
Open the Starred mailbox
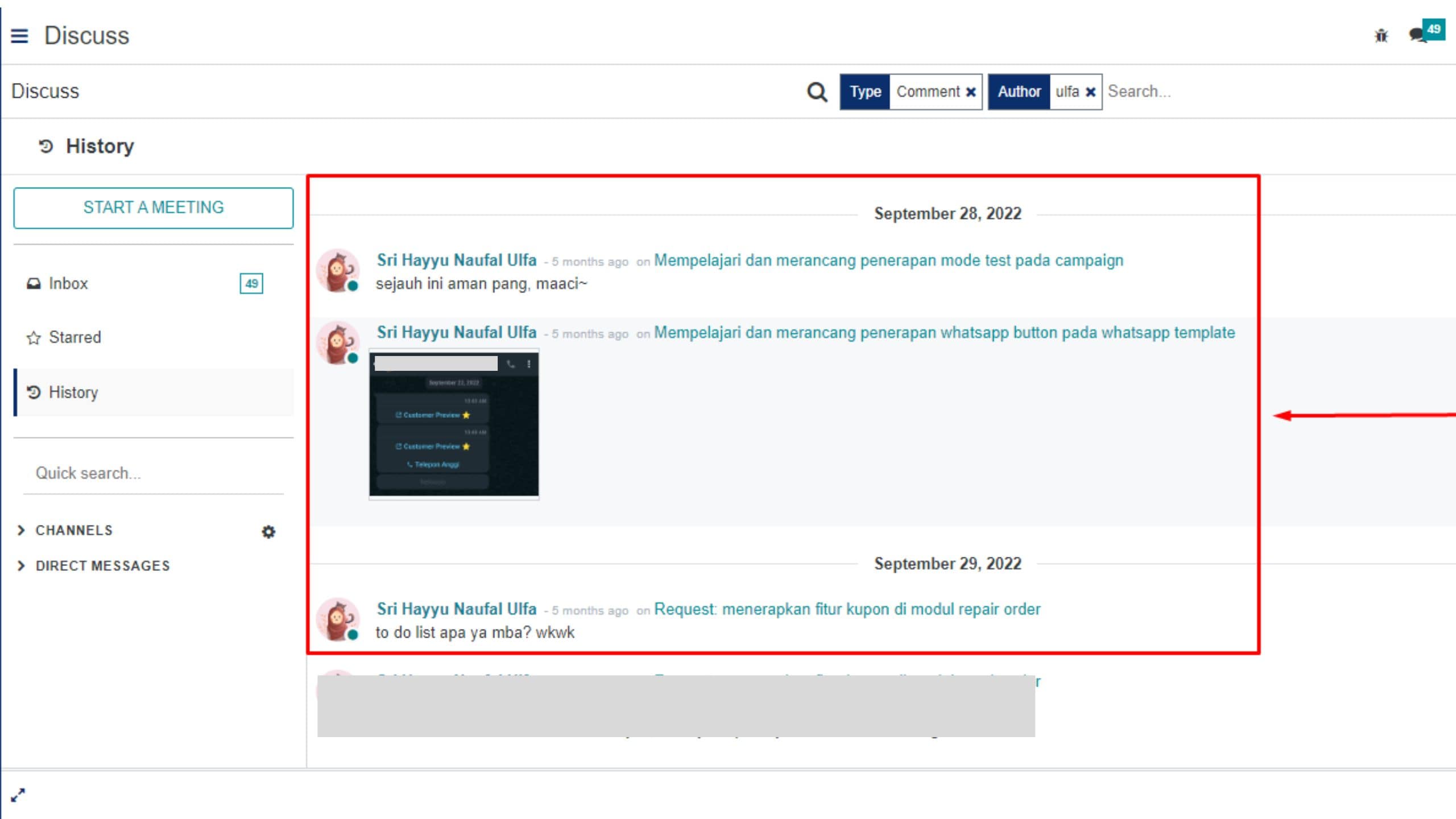click(x=154, y=337)
